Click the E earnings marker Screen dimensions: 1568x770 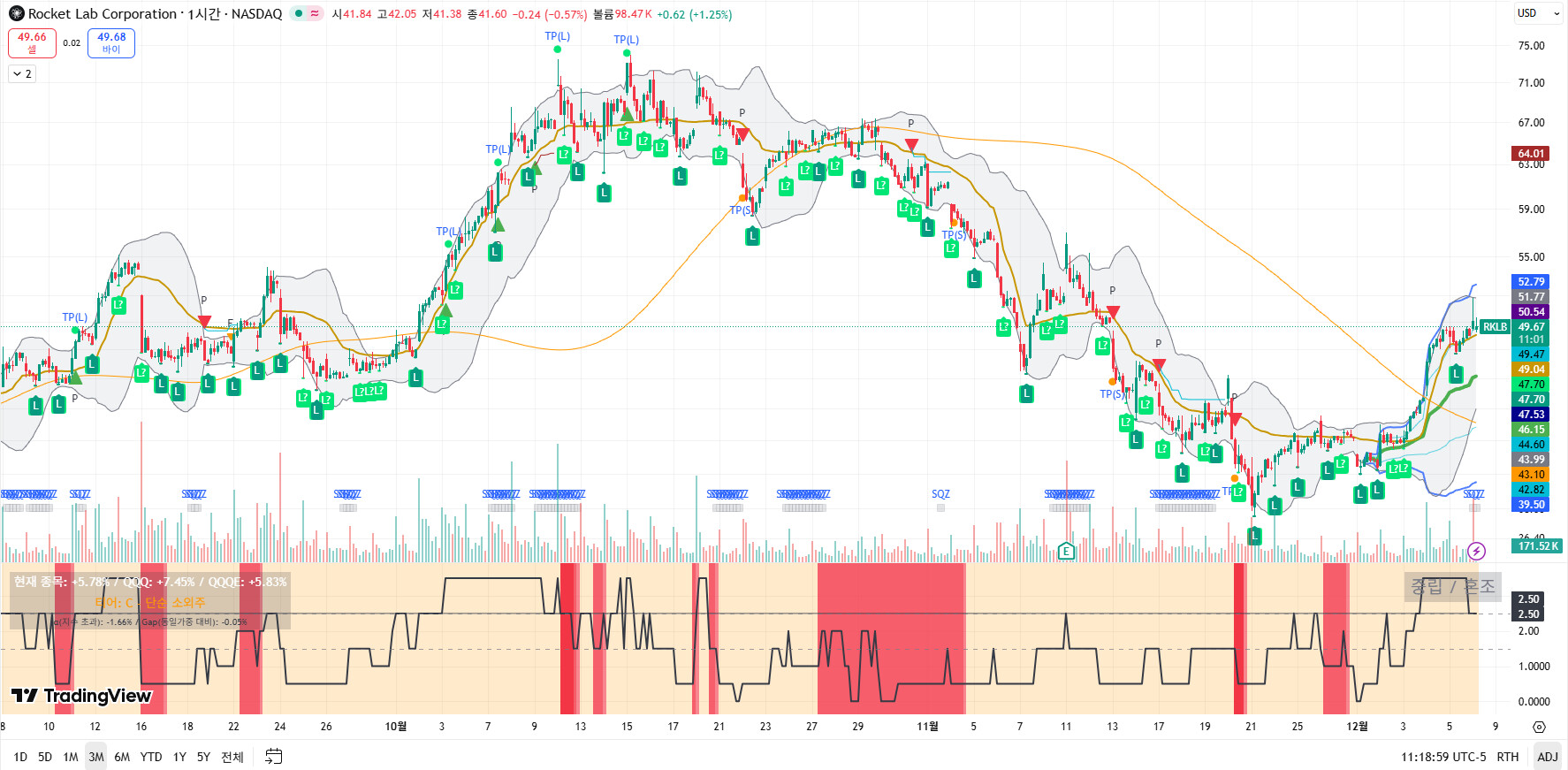1066,552
